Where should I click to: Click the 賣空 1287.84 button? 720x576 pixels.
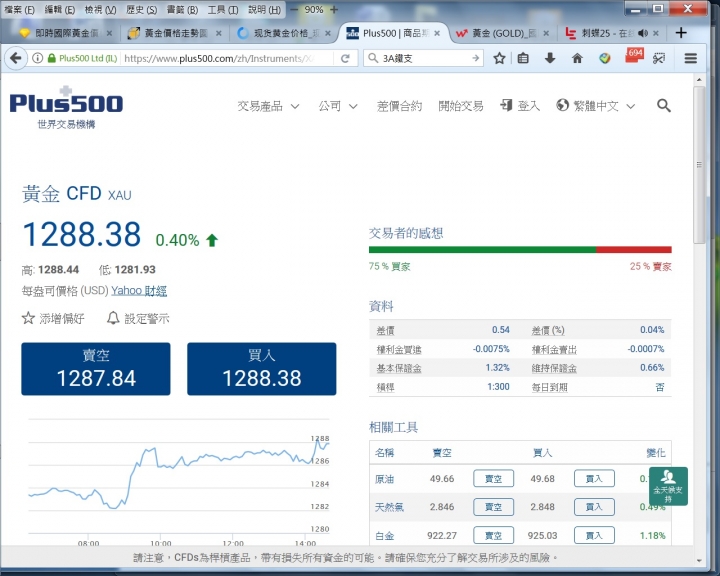(96, 368)
